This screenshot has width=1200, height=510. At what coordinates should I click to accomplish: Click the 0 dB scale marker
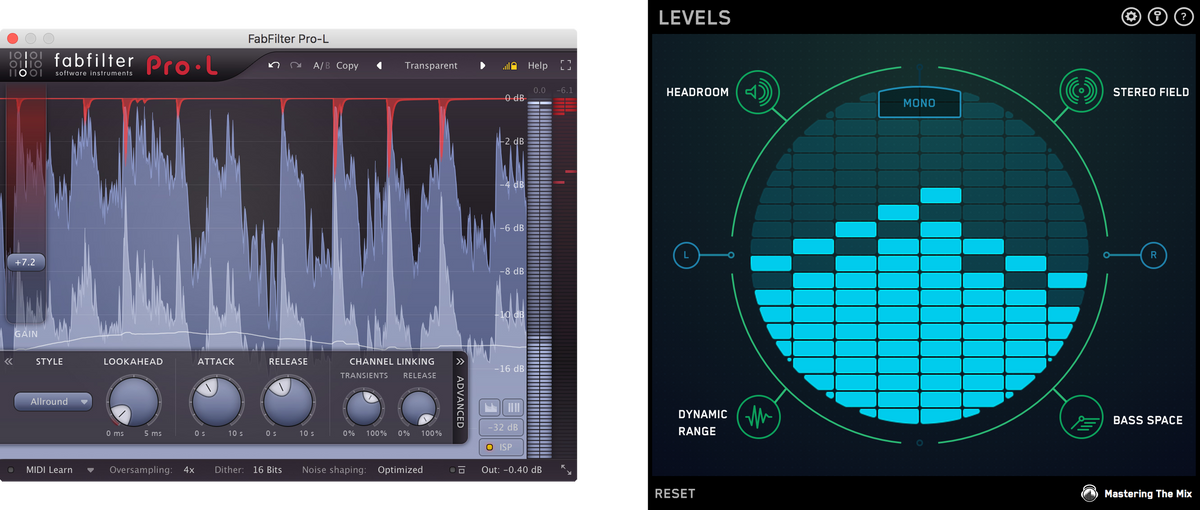click(514, 98)
